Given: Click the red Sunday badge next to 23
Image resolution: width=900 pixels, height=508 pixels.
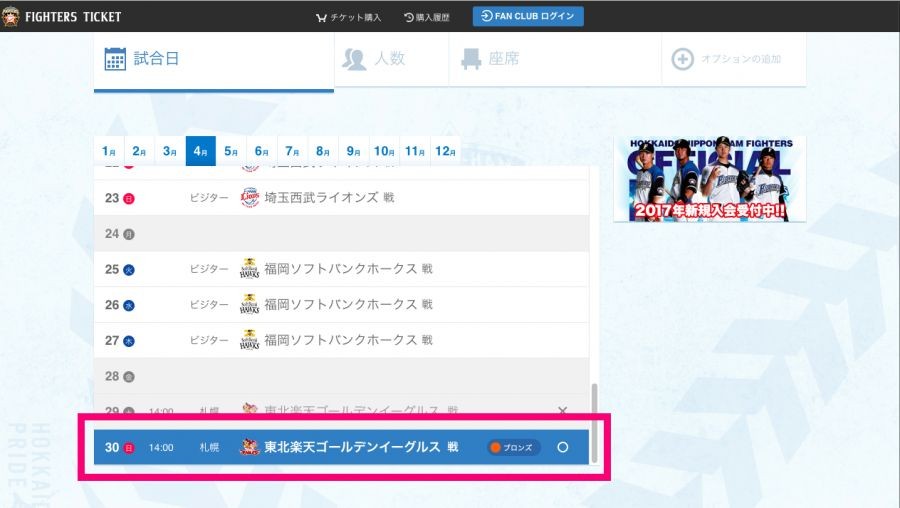Looking at the screenshot, I should pyautogui.click(x=129, y=199).
